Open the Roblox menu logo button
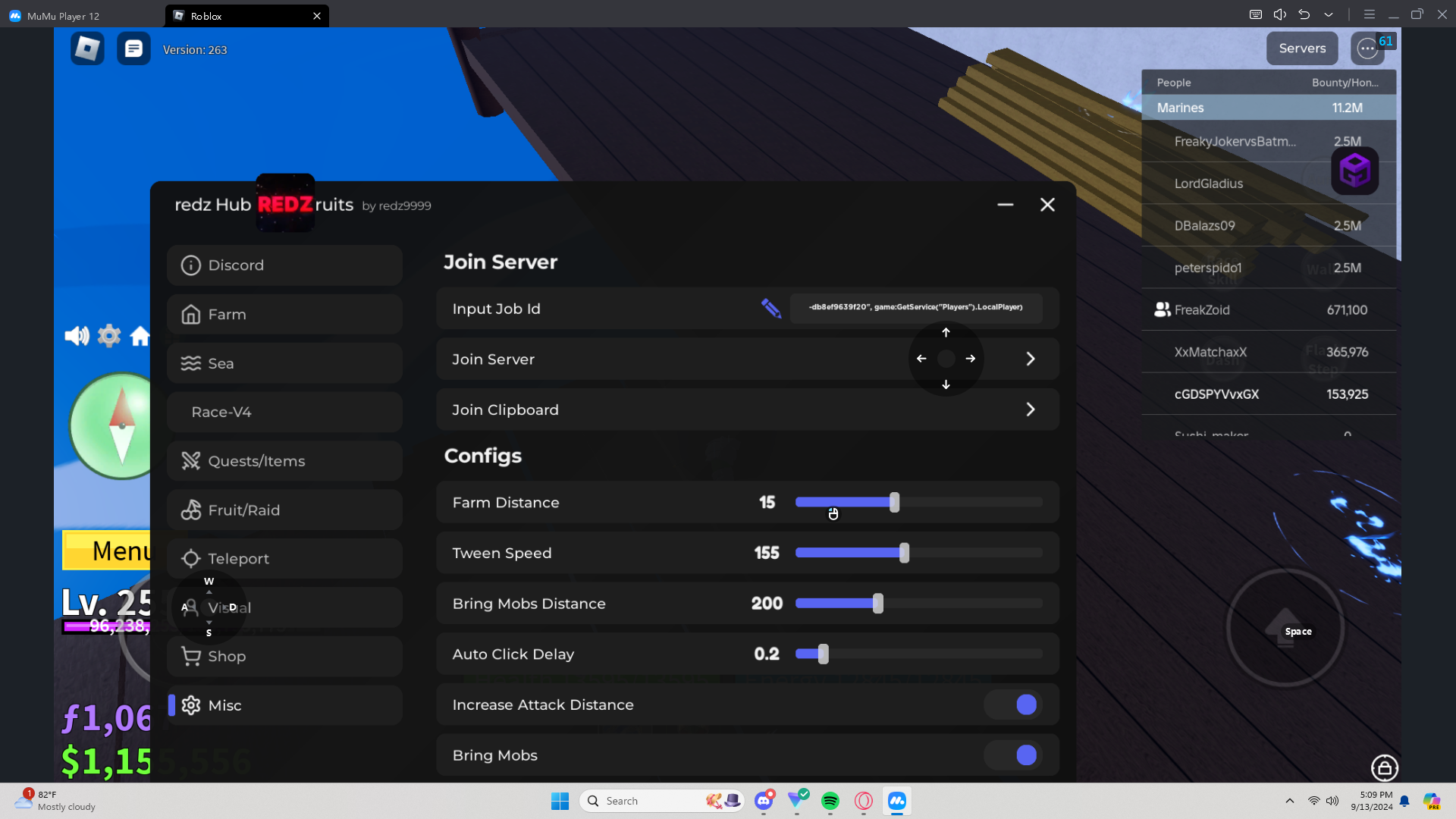Image resolution: width=1456 pixels, height=819 pixels. [x=87, y=49]
